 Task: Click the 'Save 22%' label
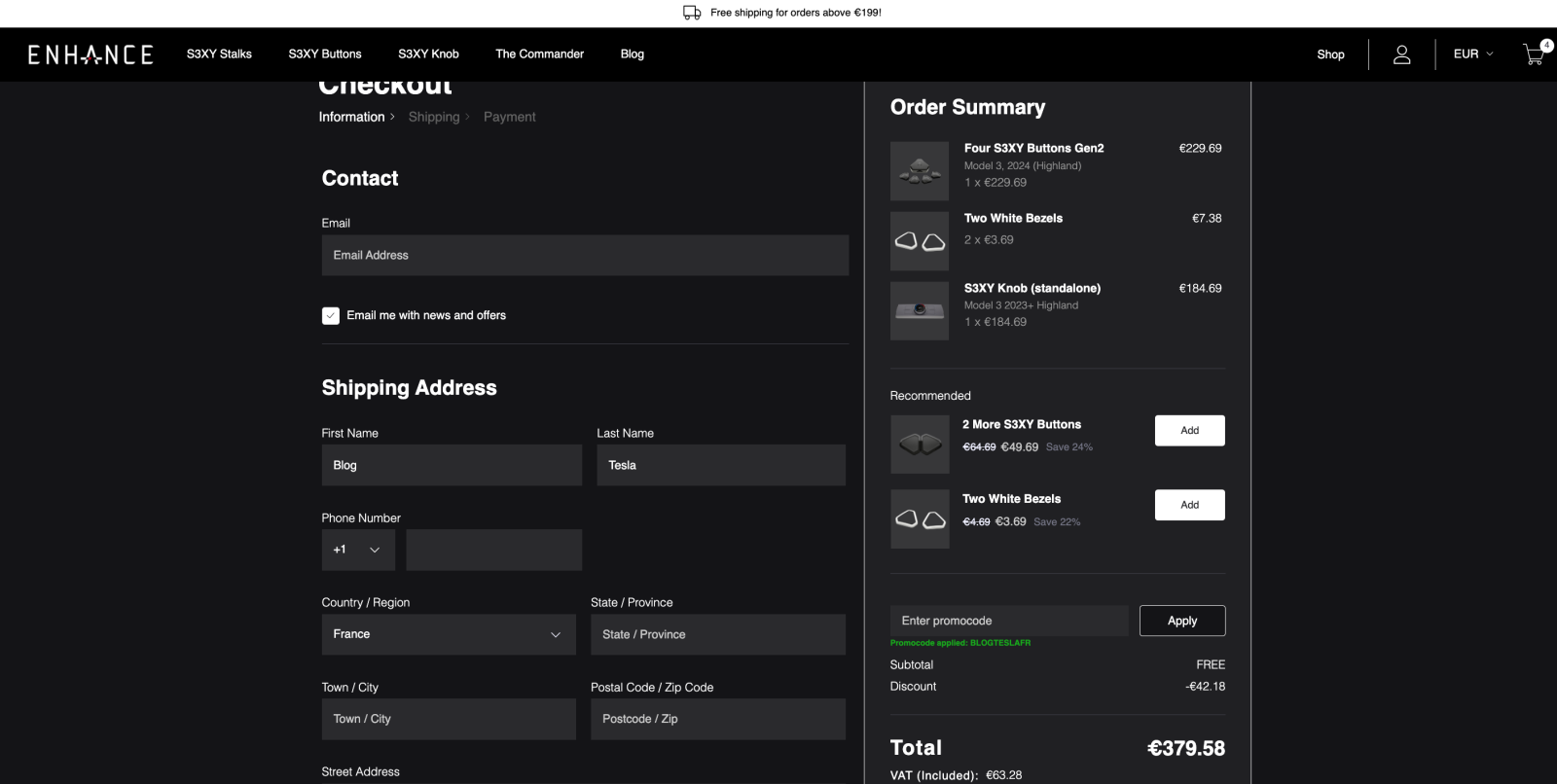pos(1057,522)
